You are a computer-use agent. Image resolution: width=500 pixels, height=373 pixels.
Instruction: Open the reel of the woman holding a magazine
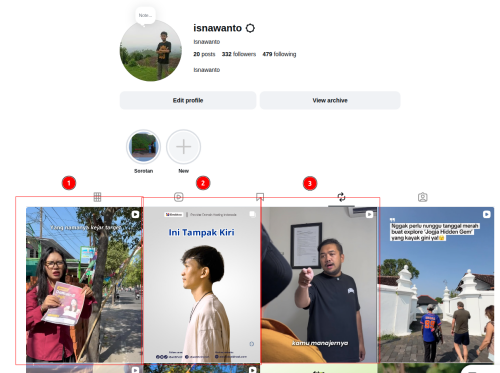[x=85, y=285]
